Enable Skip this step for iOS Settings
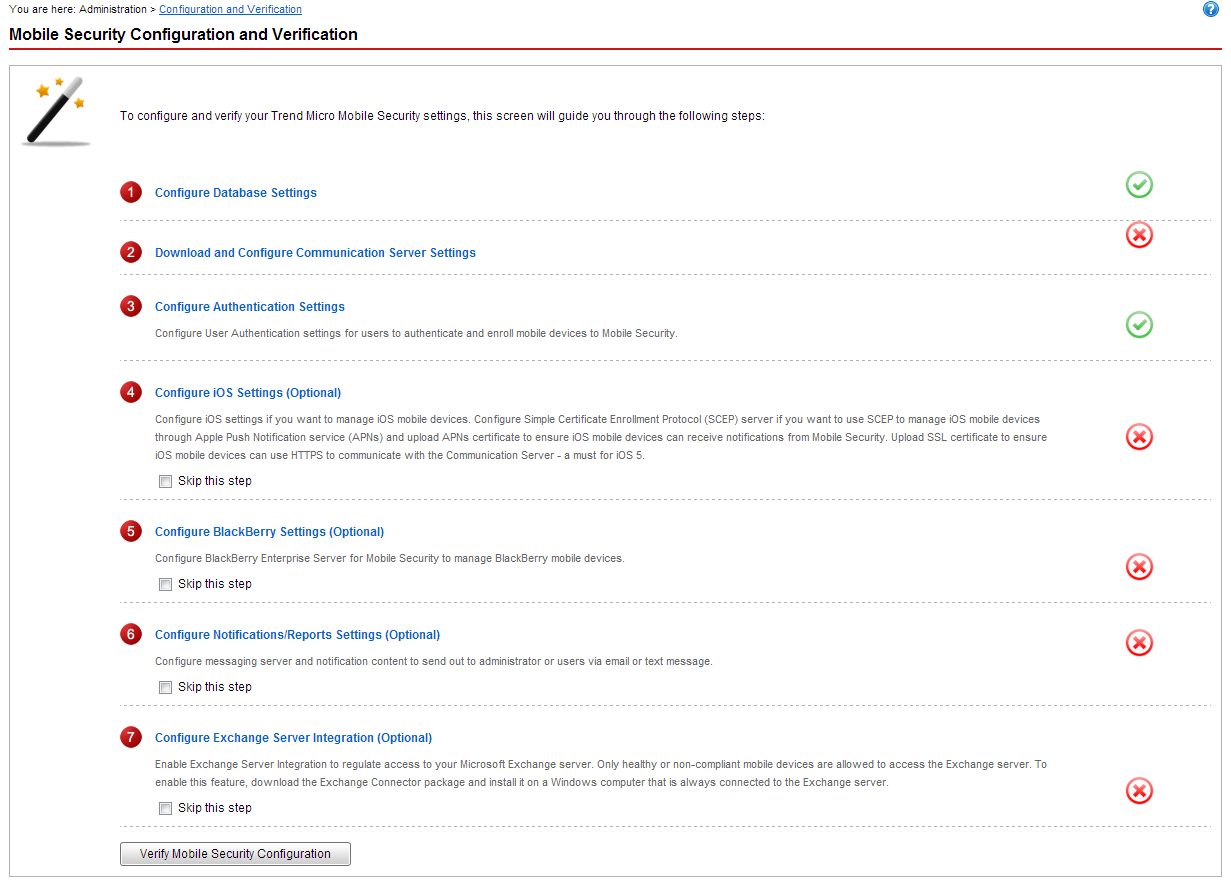This screenshot has width=1231, height=892. pos(166,482)
